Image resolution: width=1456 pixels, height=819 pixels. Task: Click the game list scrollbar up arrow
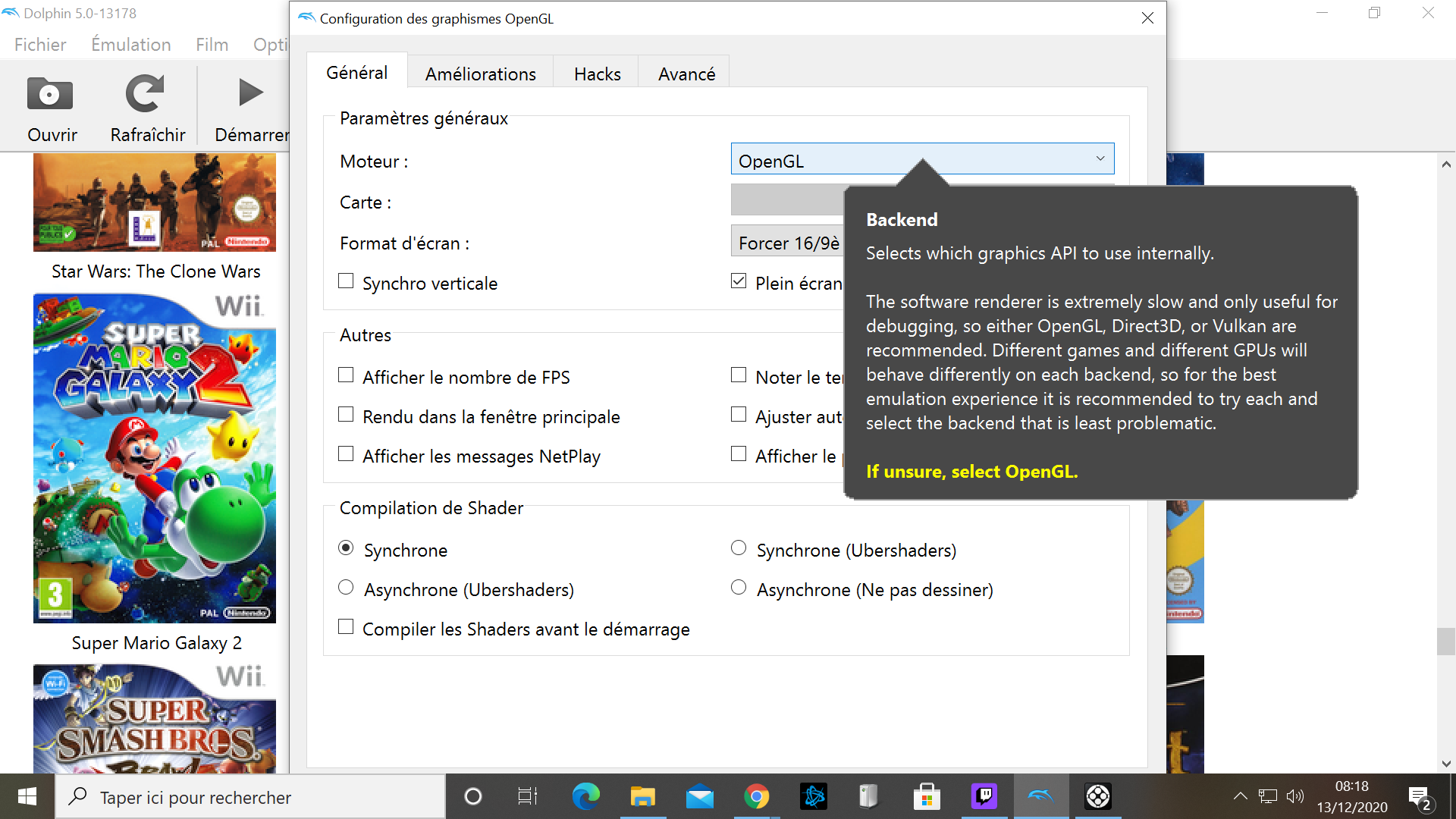click(x=1446, y=164)
